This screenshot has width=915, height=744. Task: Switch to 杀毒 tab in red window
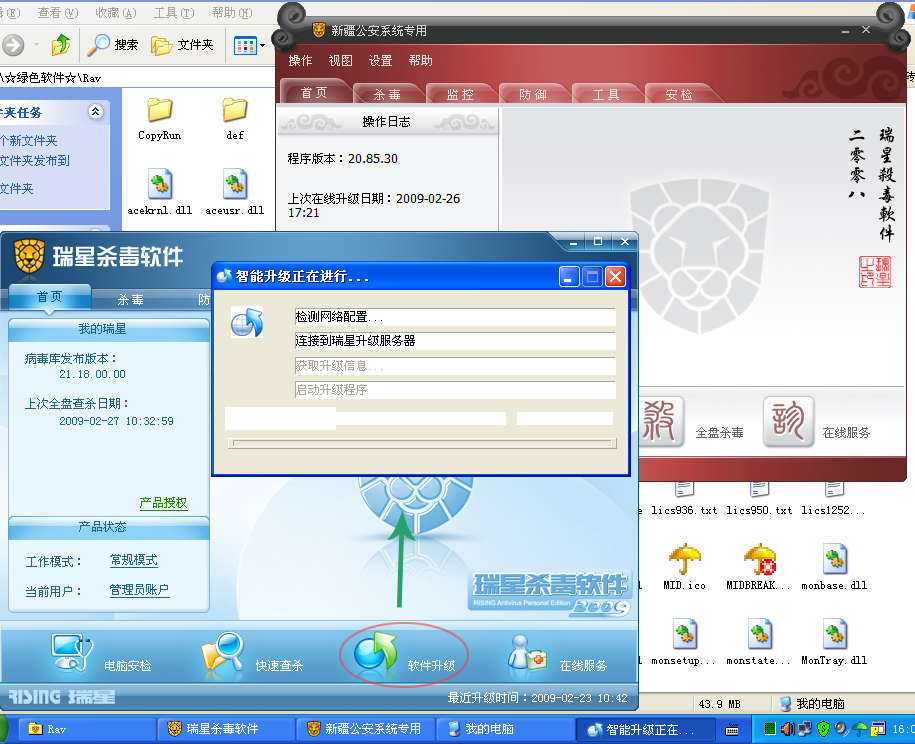coord(387,94)
